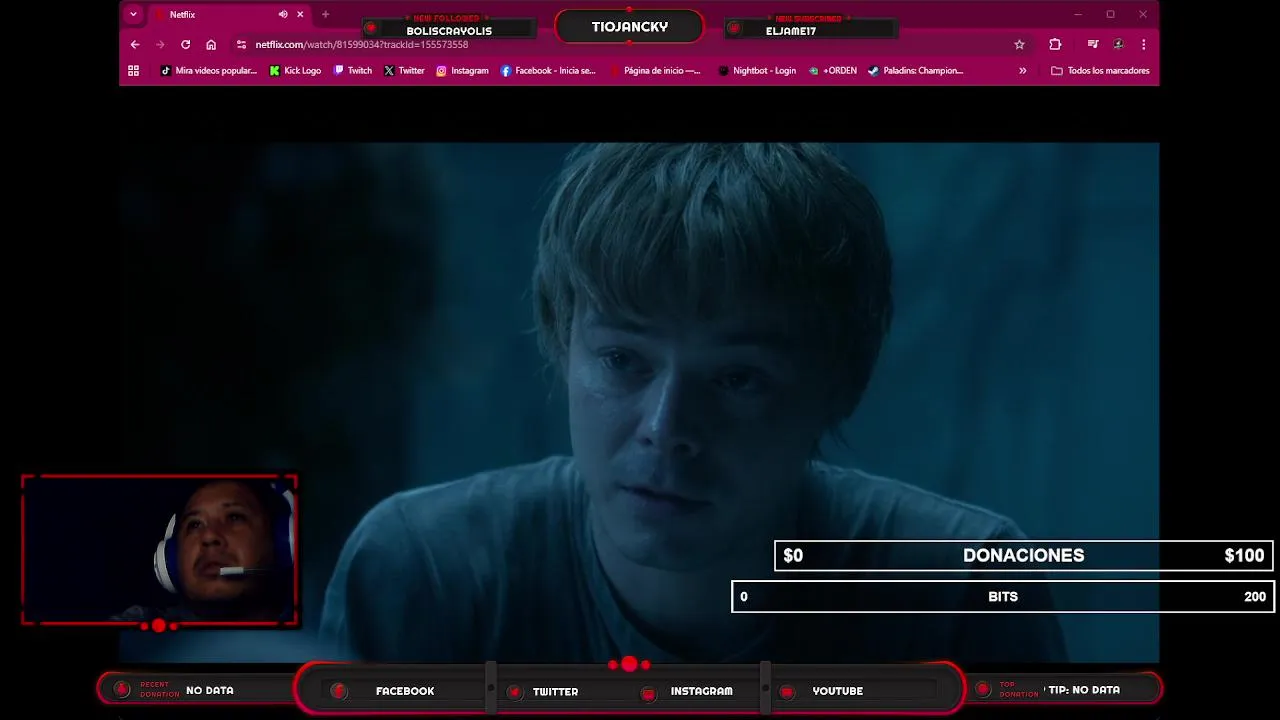Click the TWITTER label in bottom overlay
Screen dimensions: 1280x720
555,691
